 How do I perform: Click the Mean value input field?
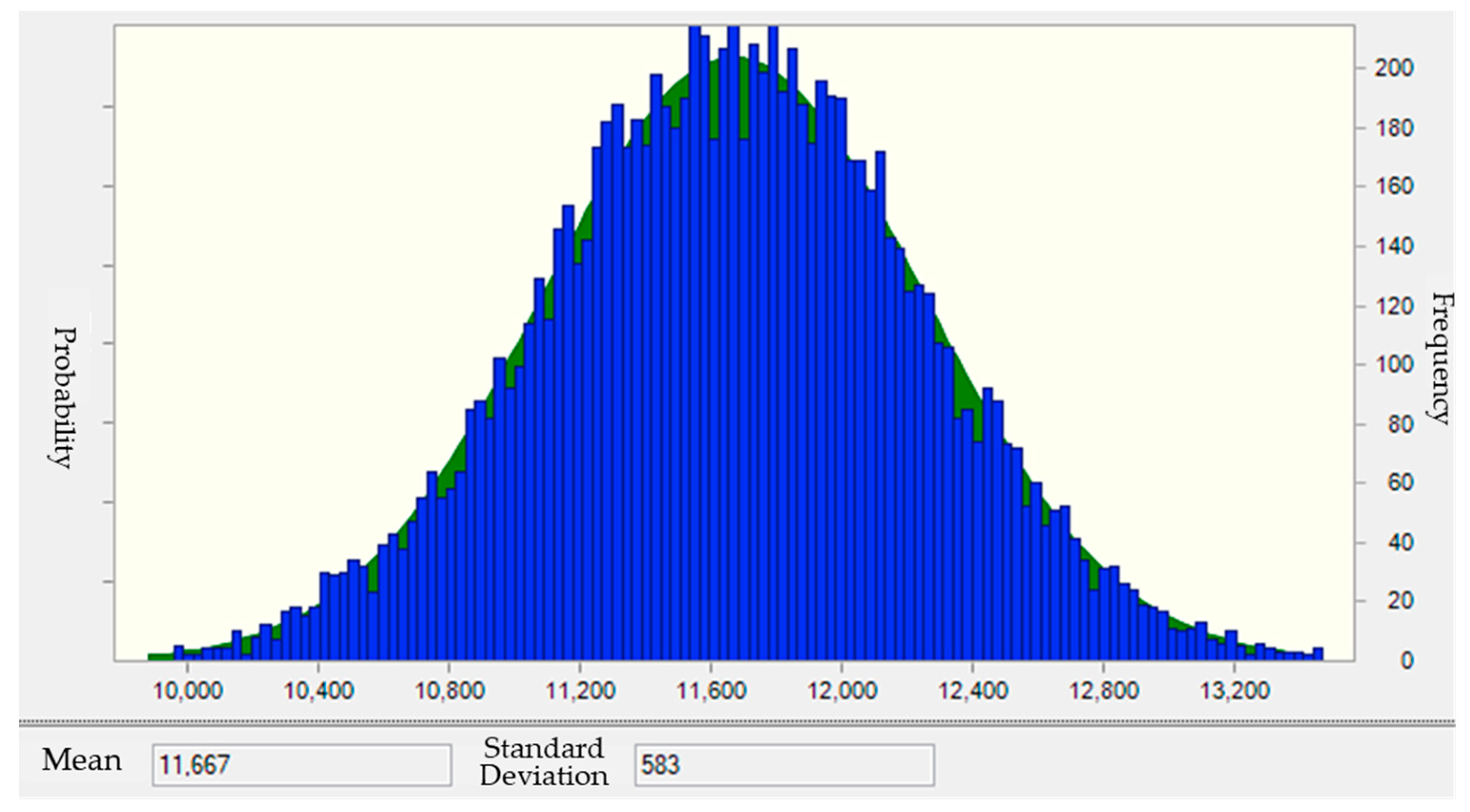[x=301, y=765]
